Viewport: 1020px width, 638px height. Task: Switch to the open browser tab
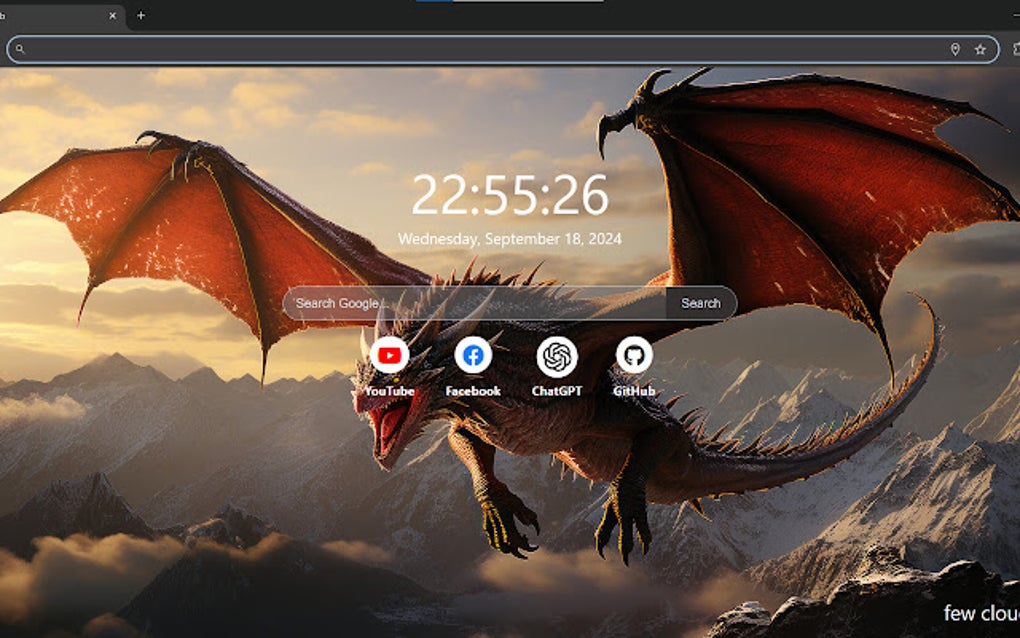pos(55,16)
